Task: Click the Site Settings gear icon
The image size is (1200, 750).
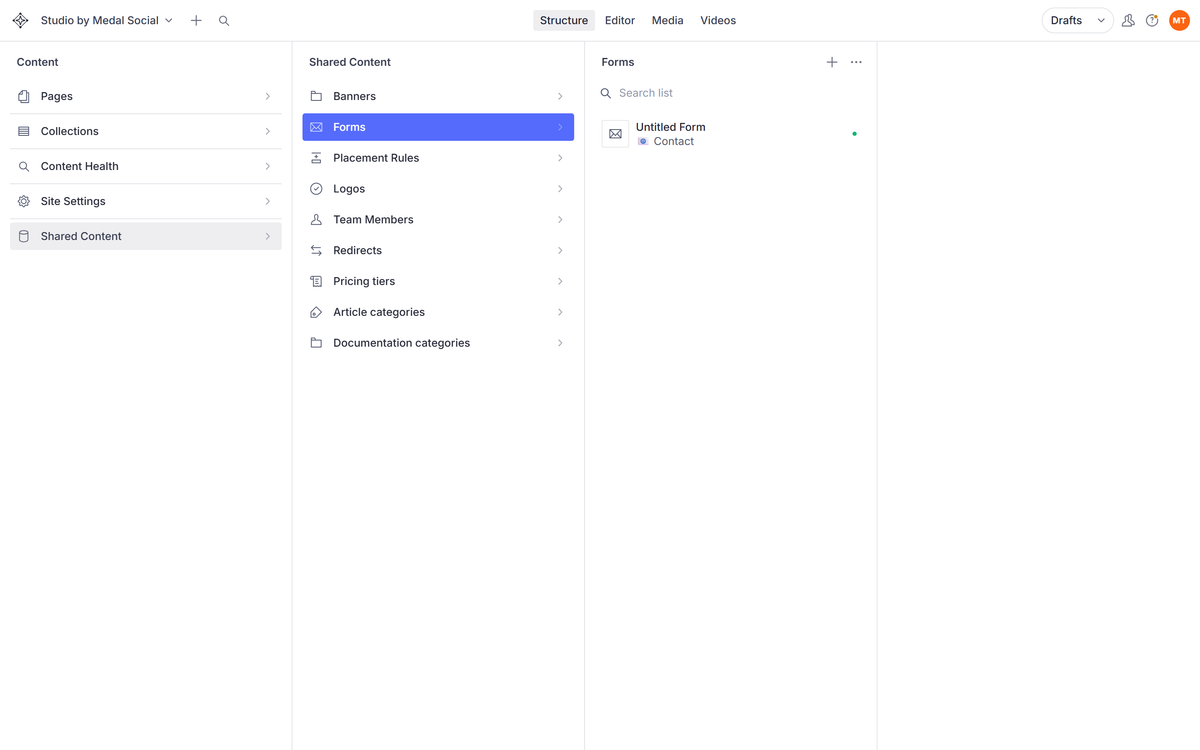Action: [x=24, y=201]
